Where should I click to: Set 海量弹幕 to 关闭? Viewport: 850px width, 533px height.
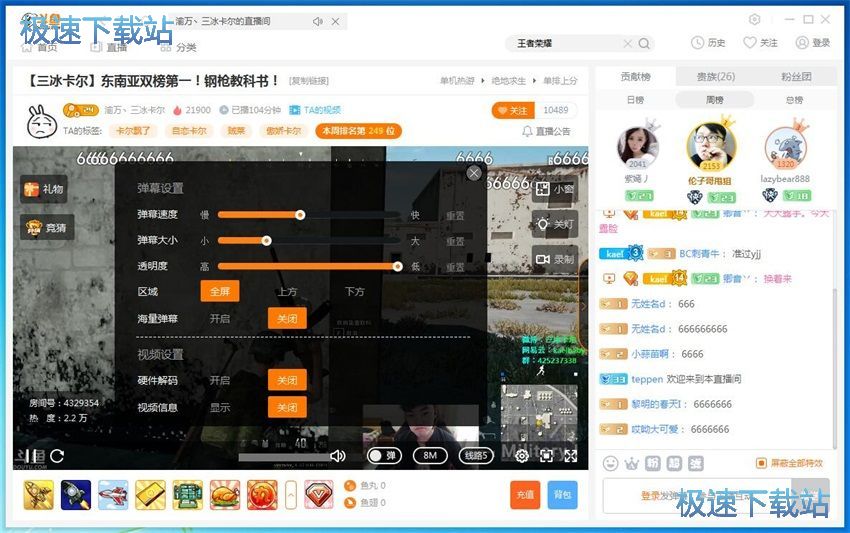(287, 319)
